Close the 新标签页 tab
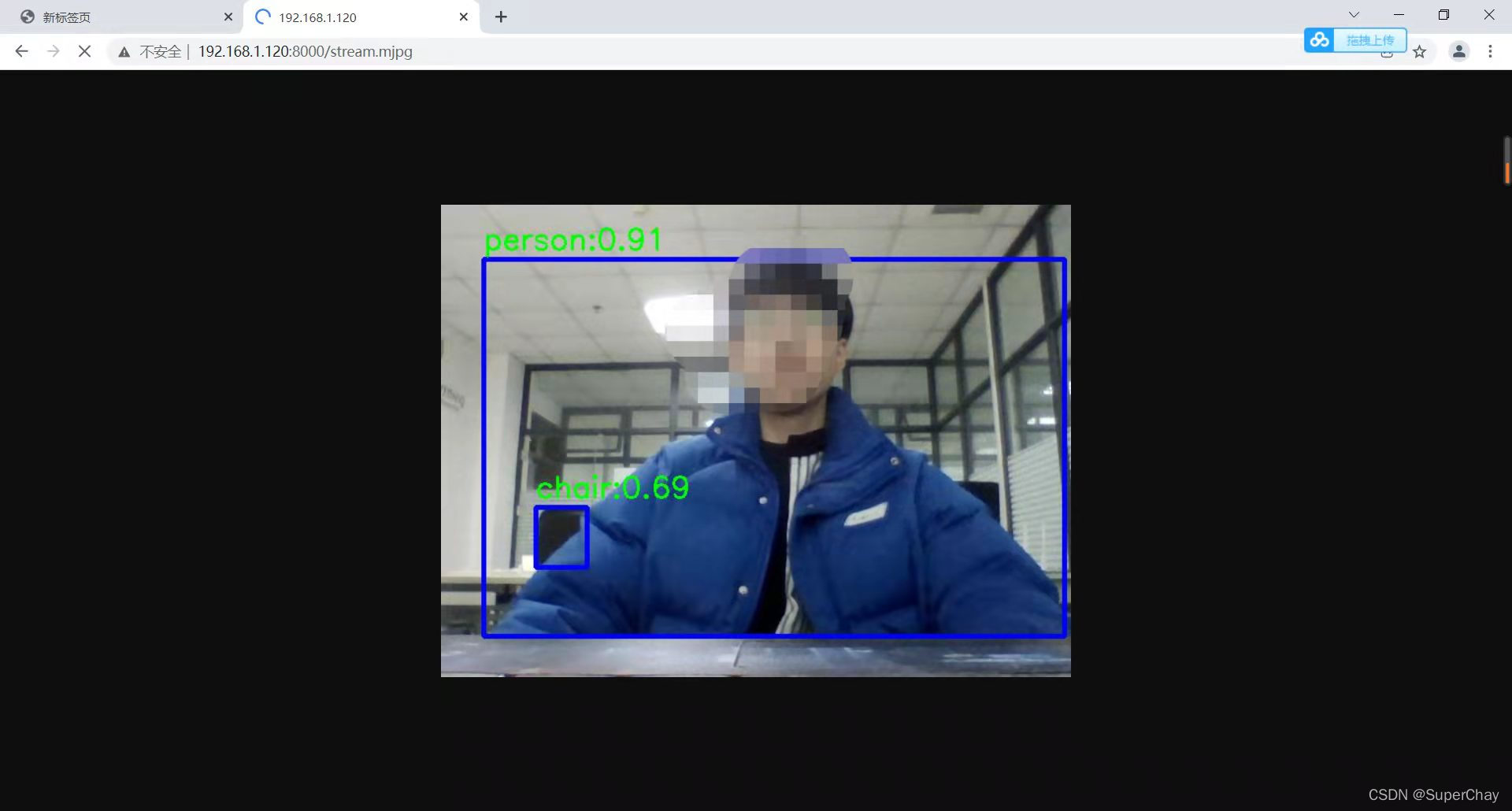The image size is (1512, 811). 228,17
